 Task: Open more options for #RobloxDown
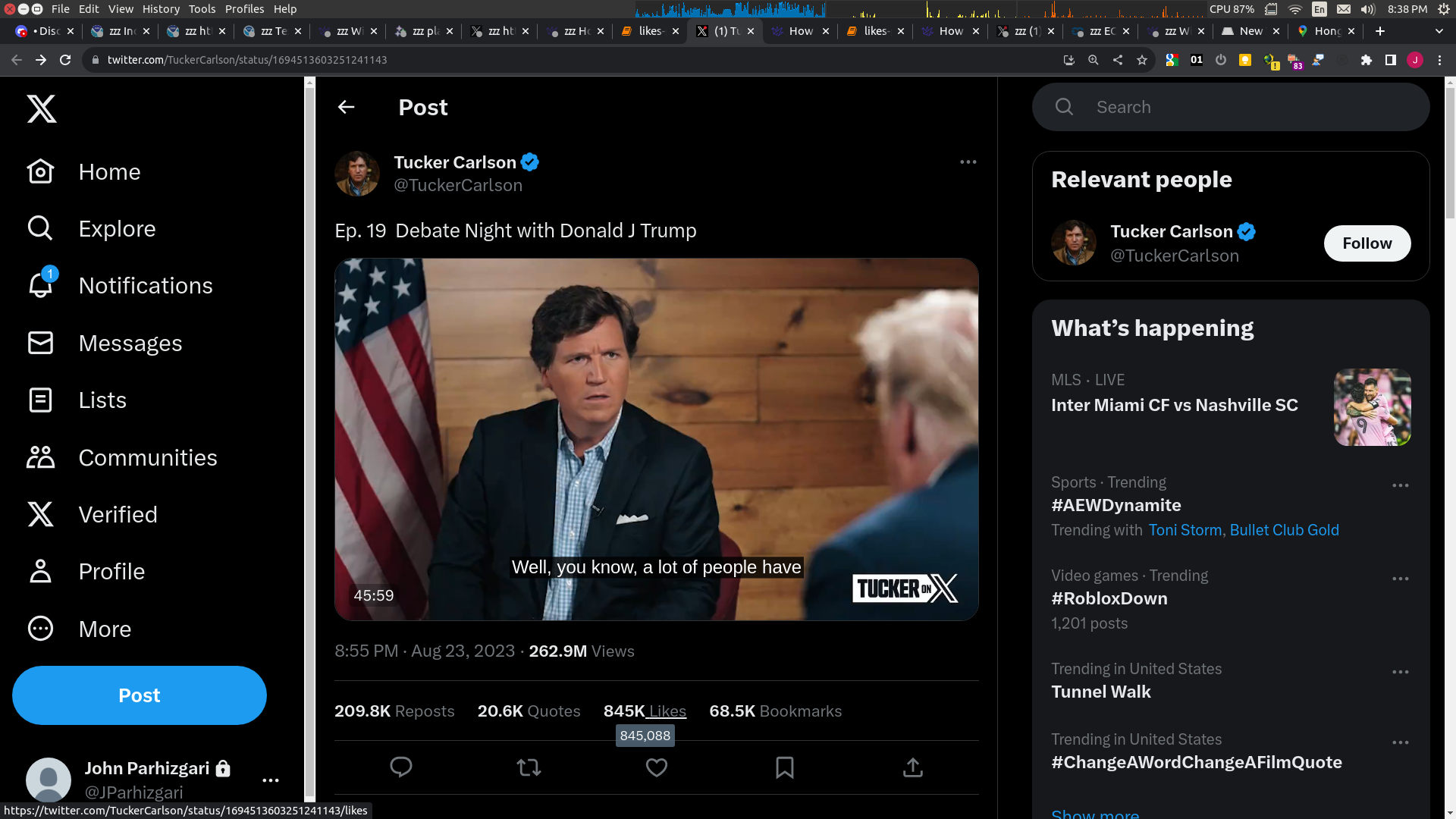(x=1401, y=579)
